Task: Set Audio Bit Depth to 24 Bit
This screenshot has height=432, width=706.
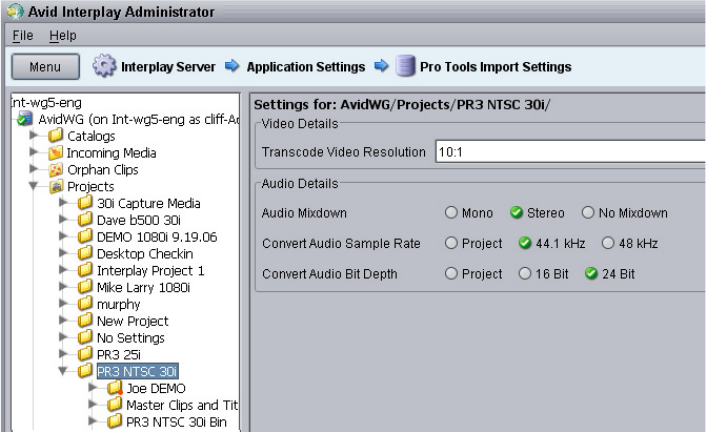Action: [591, 273]
